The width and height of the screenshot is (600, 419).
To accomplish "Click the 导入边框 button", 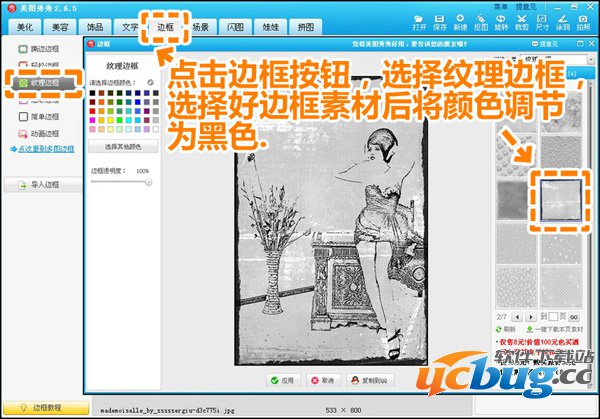I will pyautogui.click(x=43, y=185).
